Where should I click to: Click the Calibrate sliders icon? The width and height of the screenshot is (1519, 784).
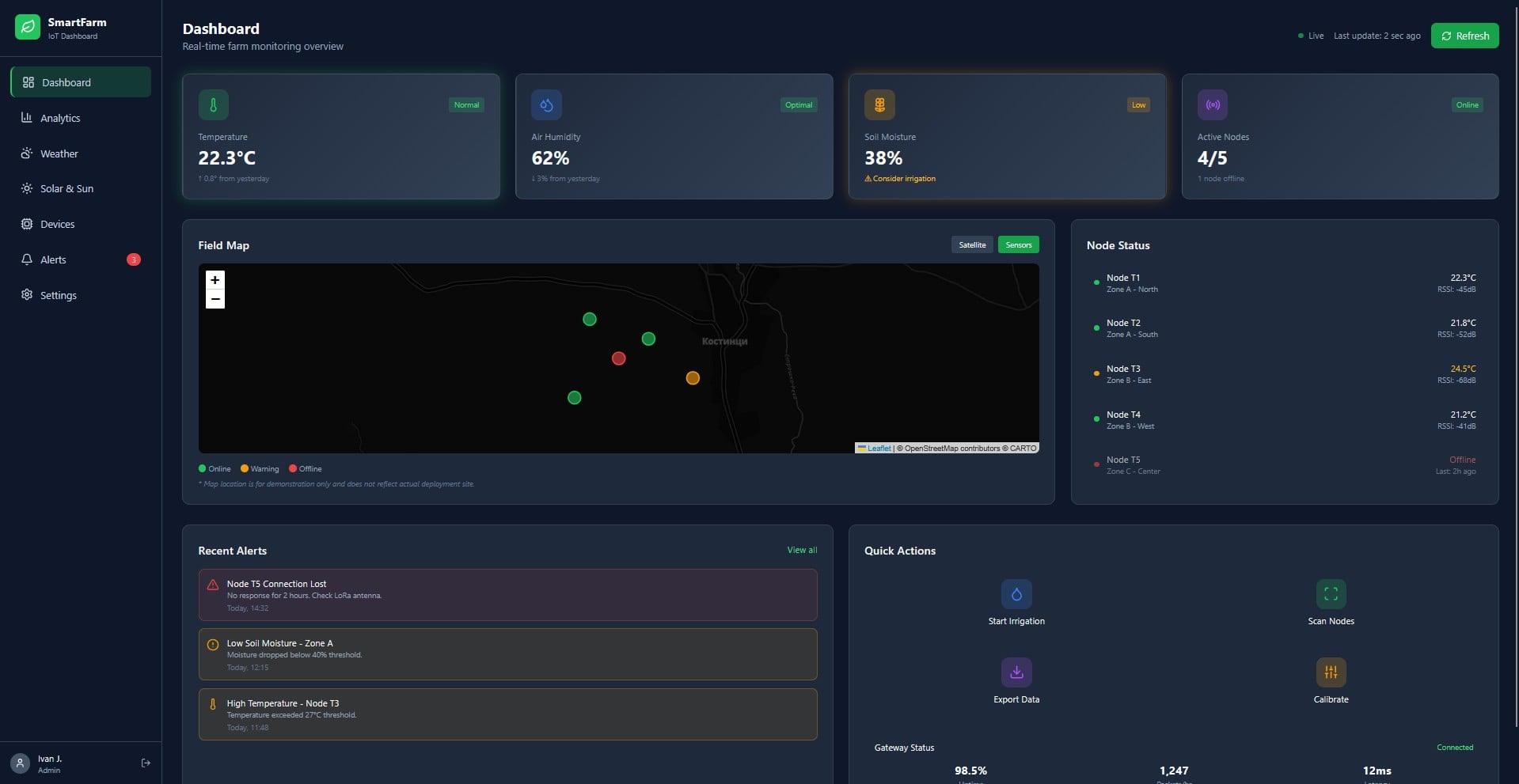[x=1331, y=672]
